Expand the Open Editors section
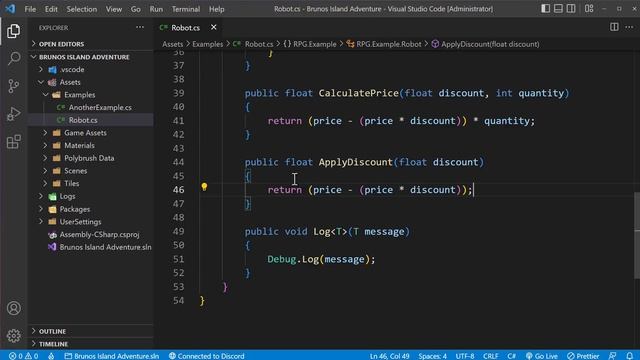 [91, 44]
